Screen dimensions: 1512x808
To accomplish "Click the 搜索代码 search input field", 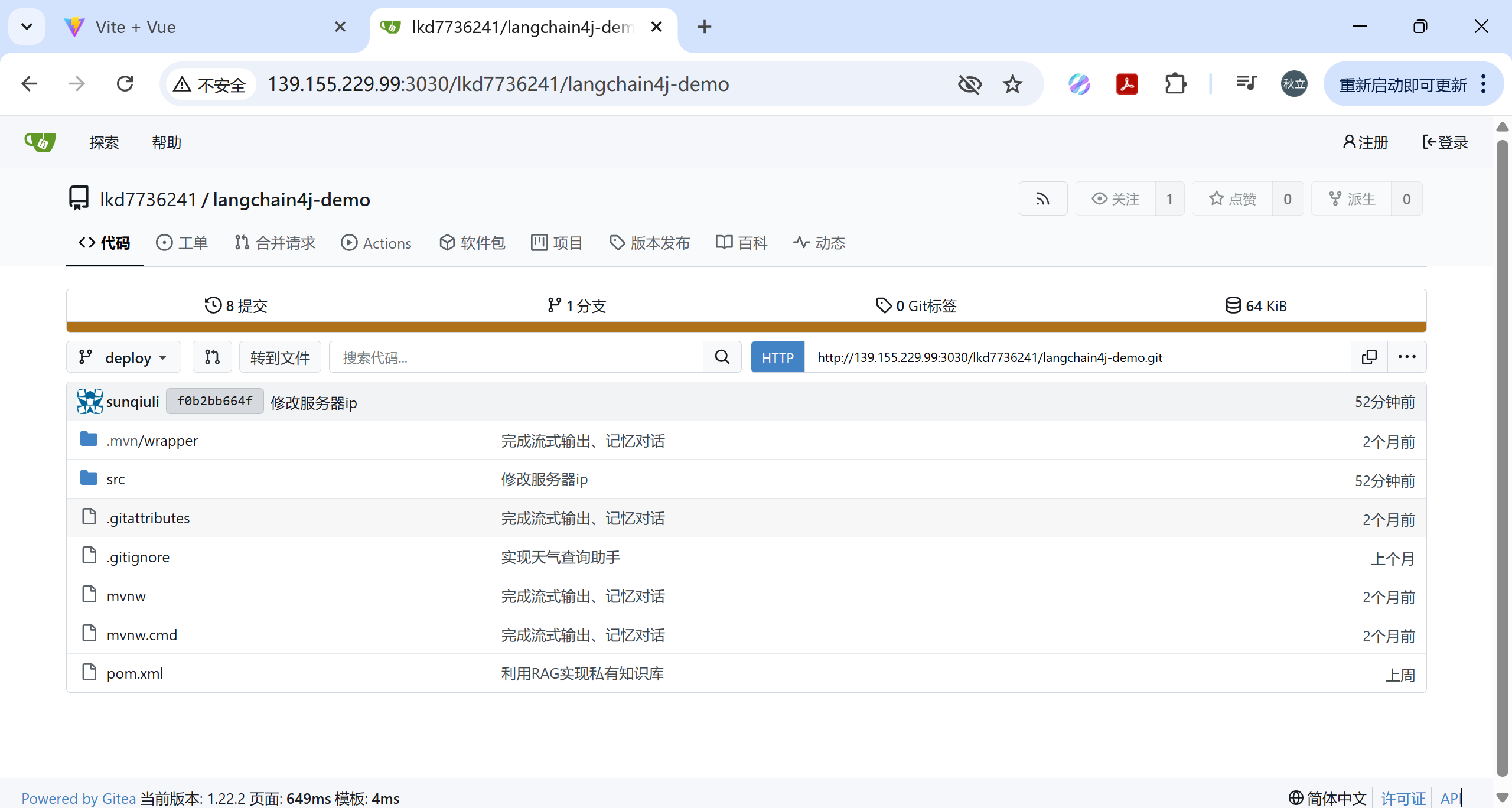I will coord(515,357).
